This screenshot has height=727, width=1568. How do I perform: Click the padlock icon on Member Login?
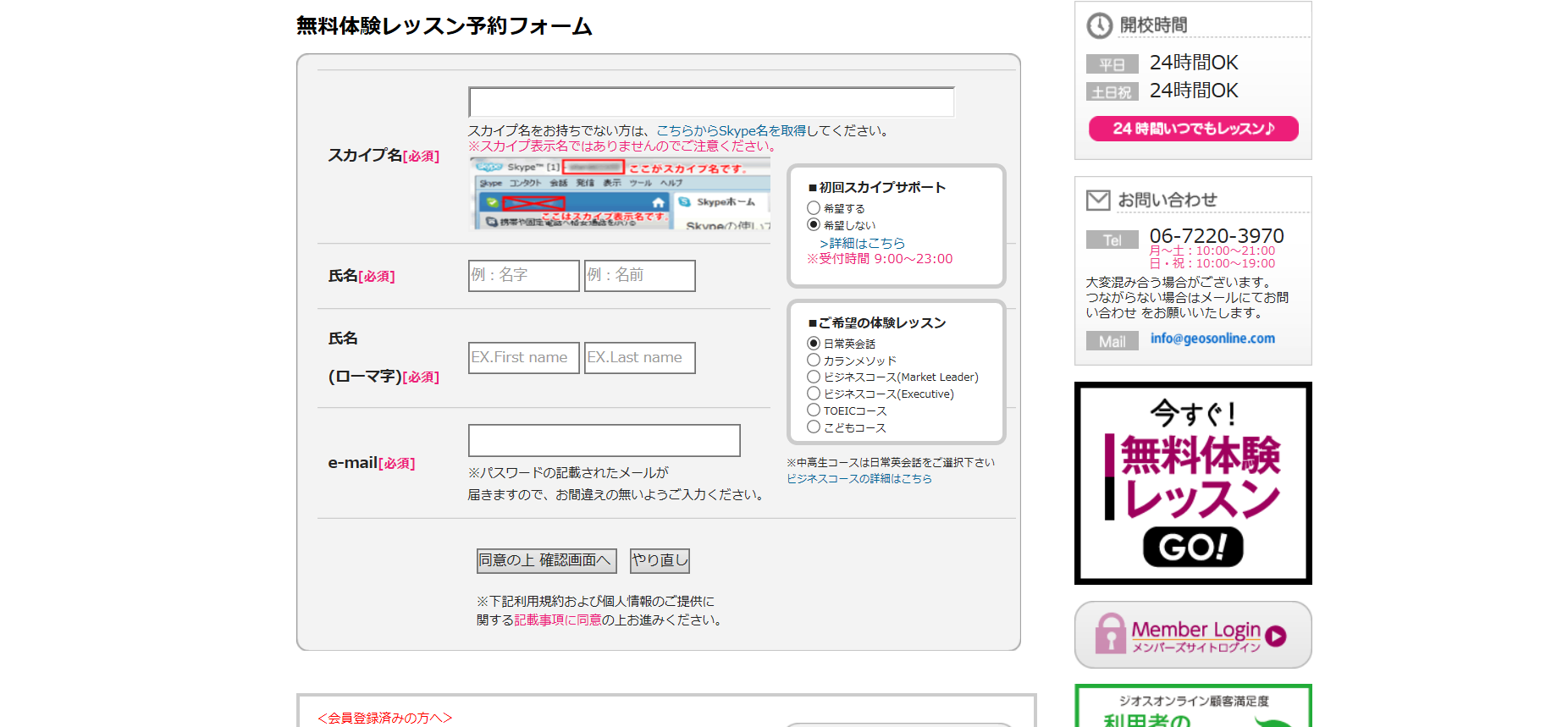1110,634
